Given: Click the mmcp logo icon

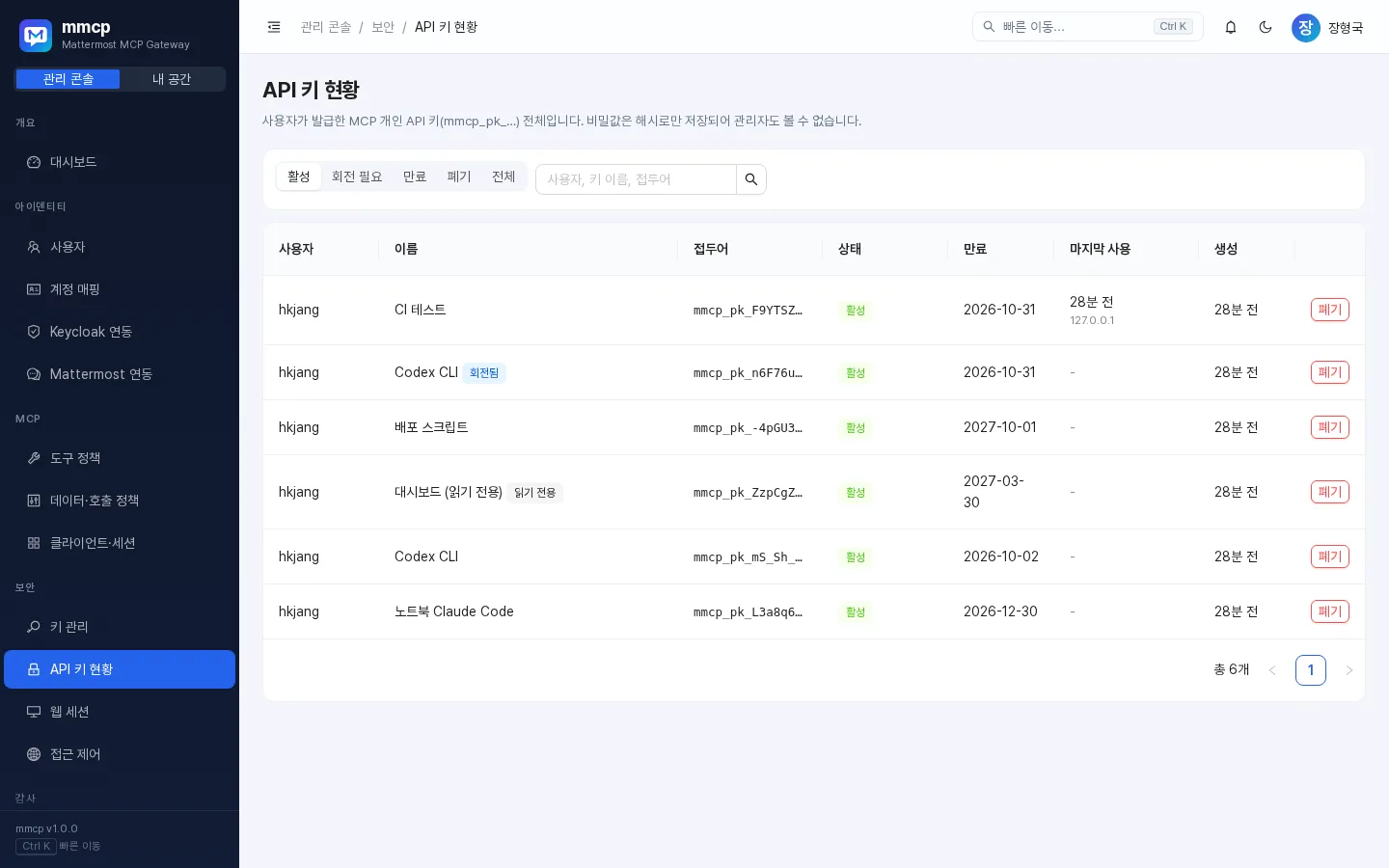Looking at the screenshot, I should tap(36, 36).
